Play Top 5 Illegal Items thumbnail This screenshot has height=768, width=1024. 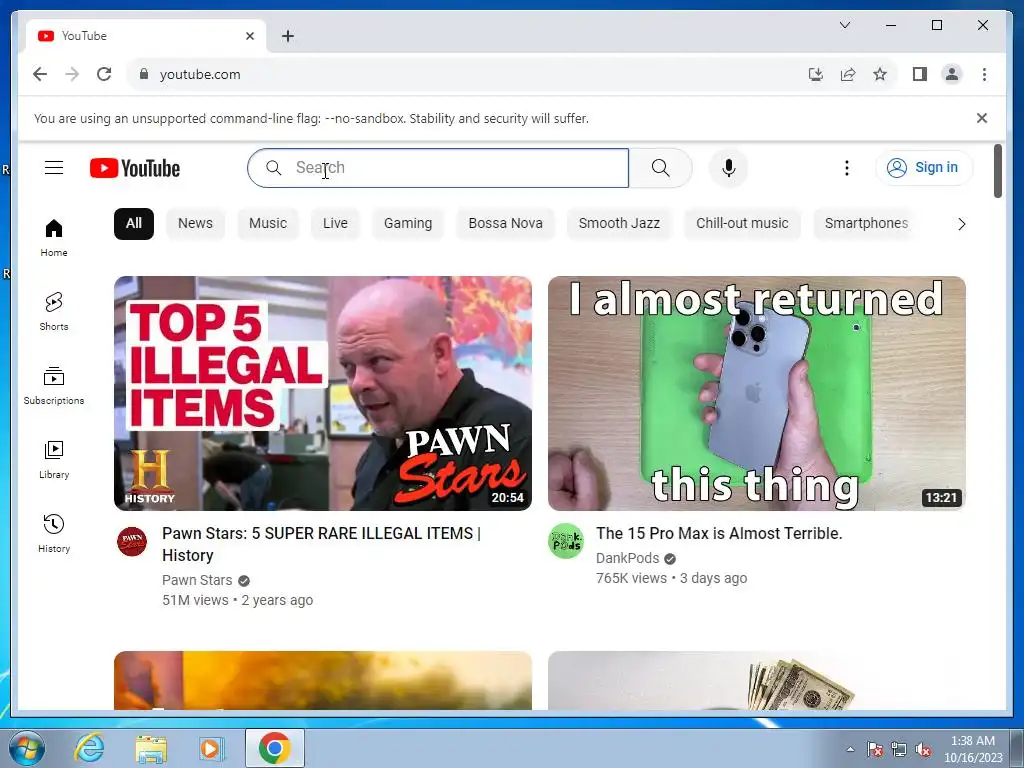(323, 393)
